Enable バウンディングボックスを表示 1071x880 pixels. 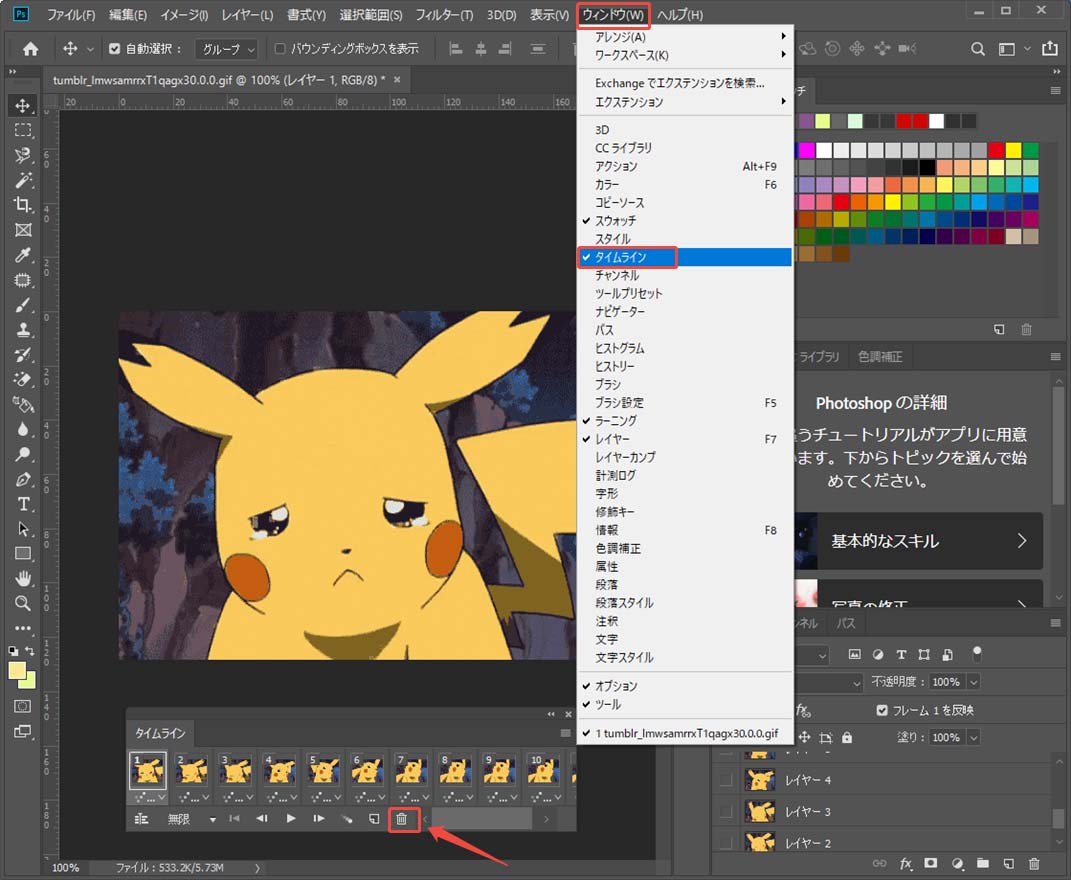click(x=279, y=48)
